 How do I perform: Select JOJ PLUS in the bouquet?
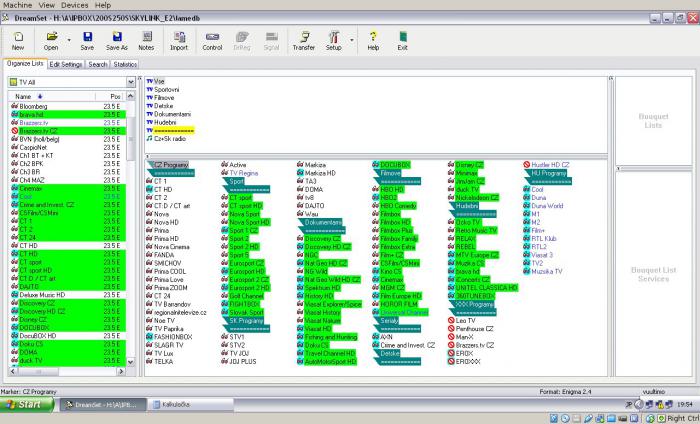click(239, 362)
